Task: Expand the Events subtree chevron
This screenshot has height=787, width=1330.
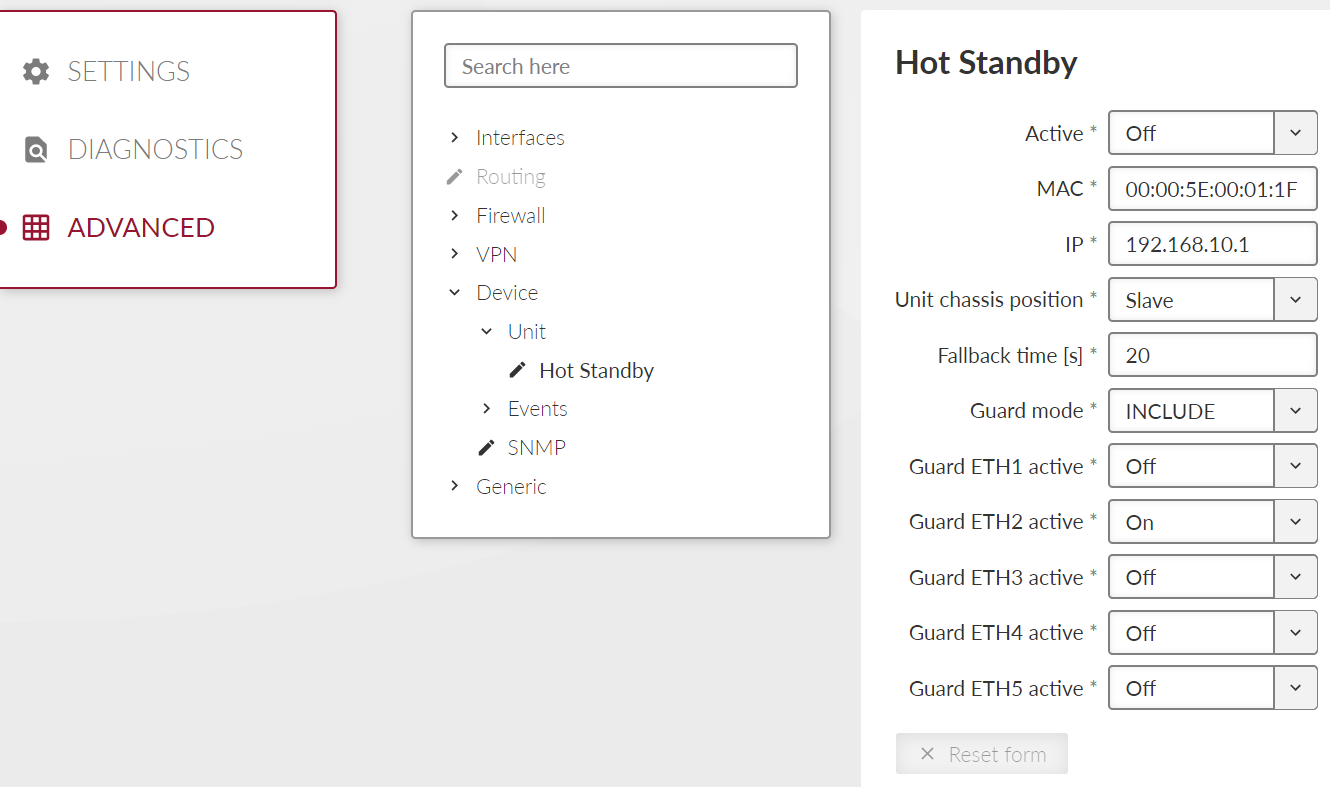Action: tap(486, 409)
